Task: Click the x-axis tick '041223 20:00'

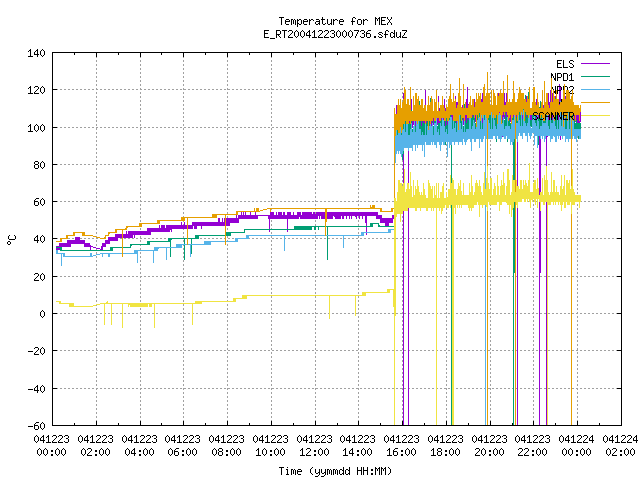Action: (x=490, y=446)
